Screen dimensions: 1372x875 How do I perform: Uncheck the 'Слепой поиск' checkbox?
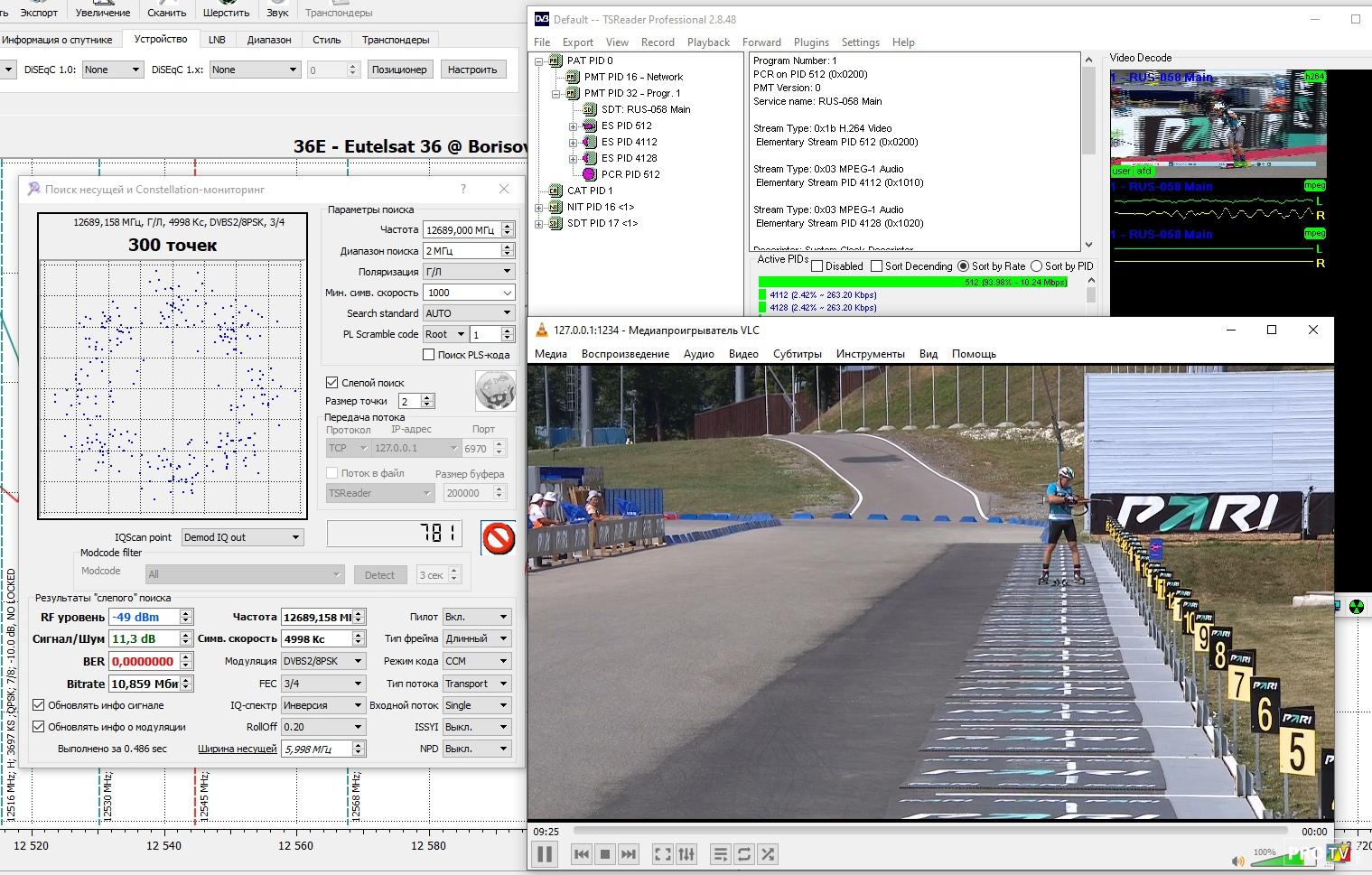(332, 383)
